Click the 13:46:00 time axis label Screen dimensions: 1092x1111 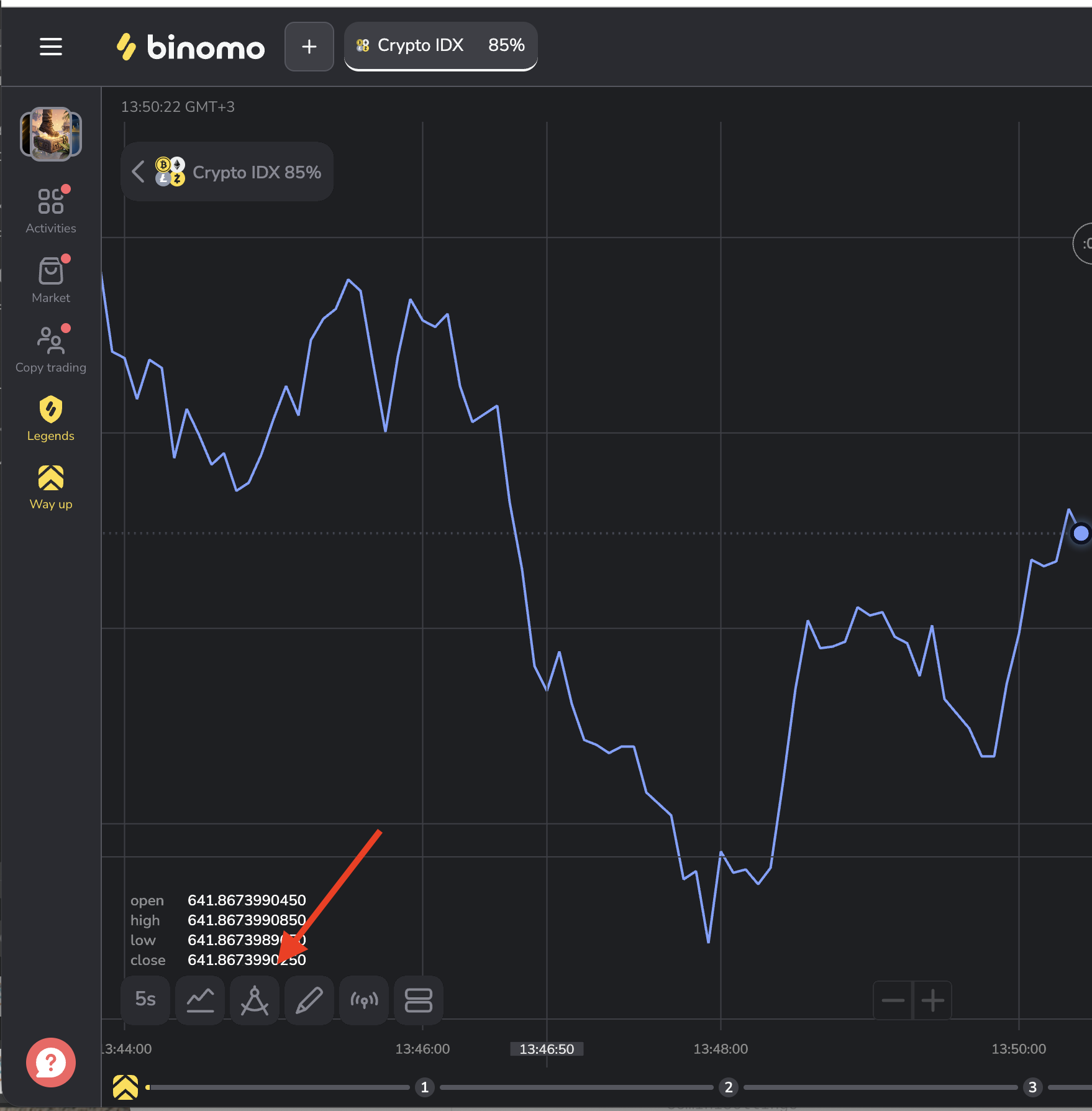(422, 1049)
